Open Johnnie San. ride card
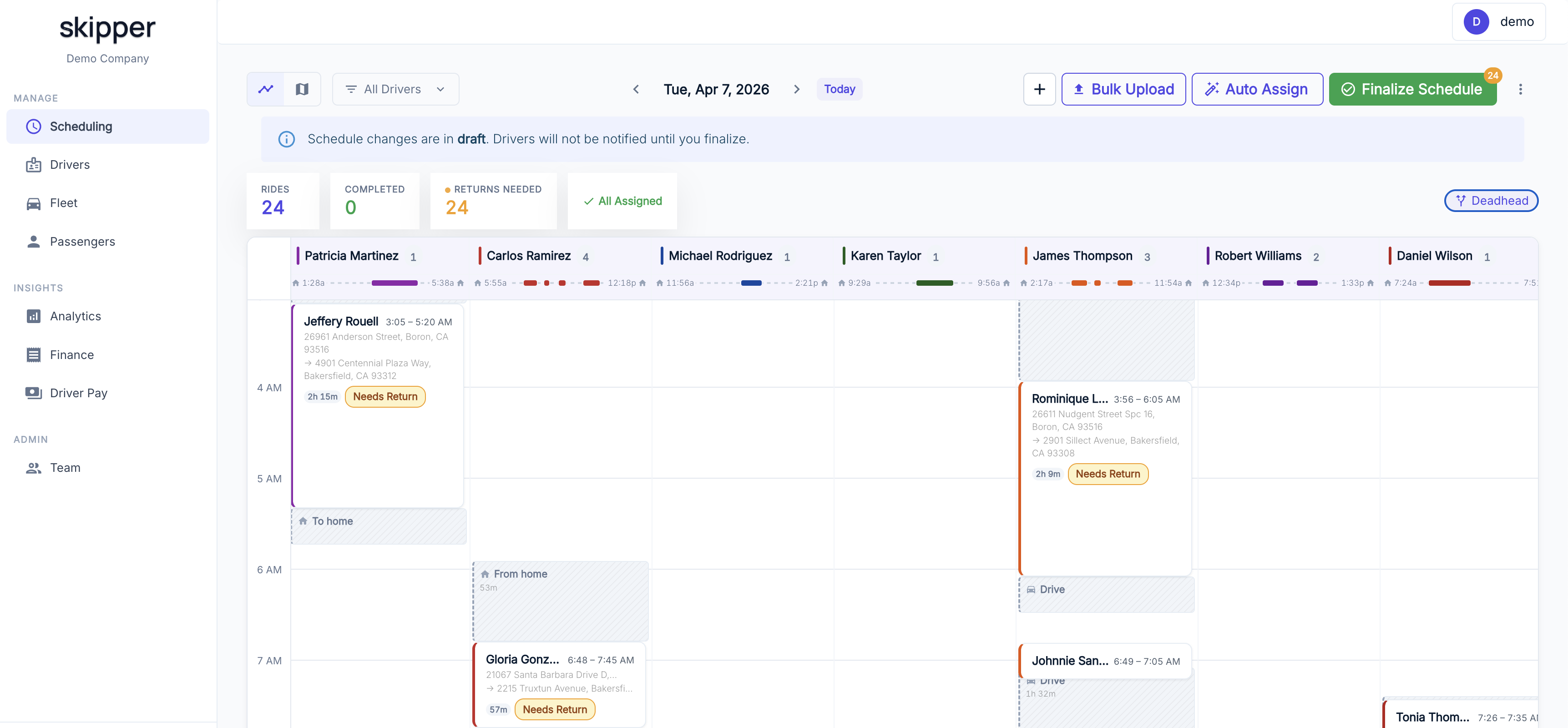Viewport: 1568px width, 728px height. [1105, 661]
